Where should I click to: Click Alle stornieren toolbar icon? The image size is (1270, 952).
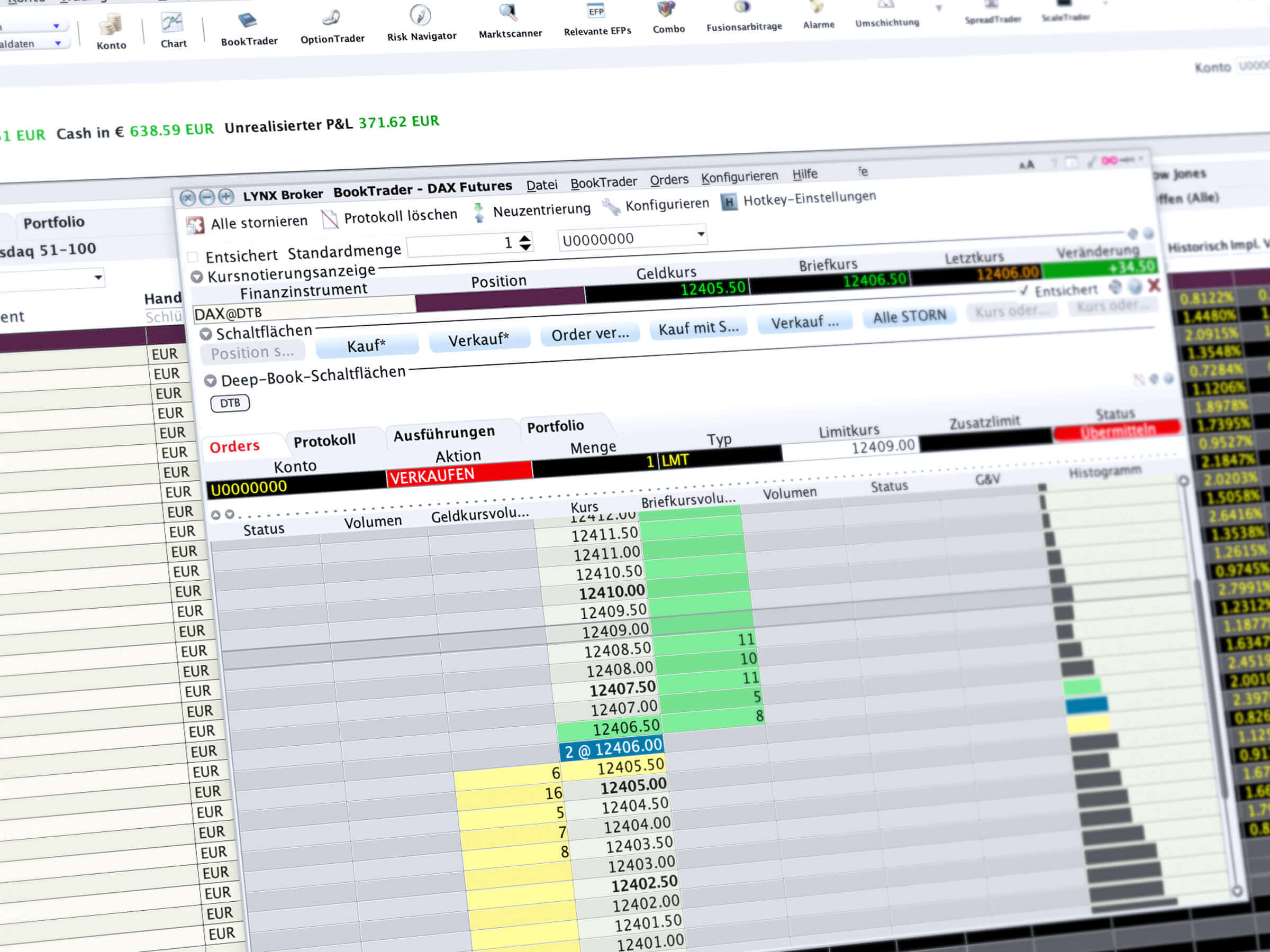(195, 225)
